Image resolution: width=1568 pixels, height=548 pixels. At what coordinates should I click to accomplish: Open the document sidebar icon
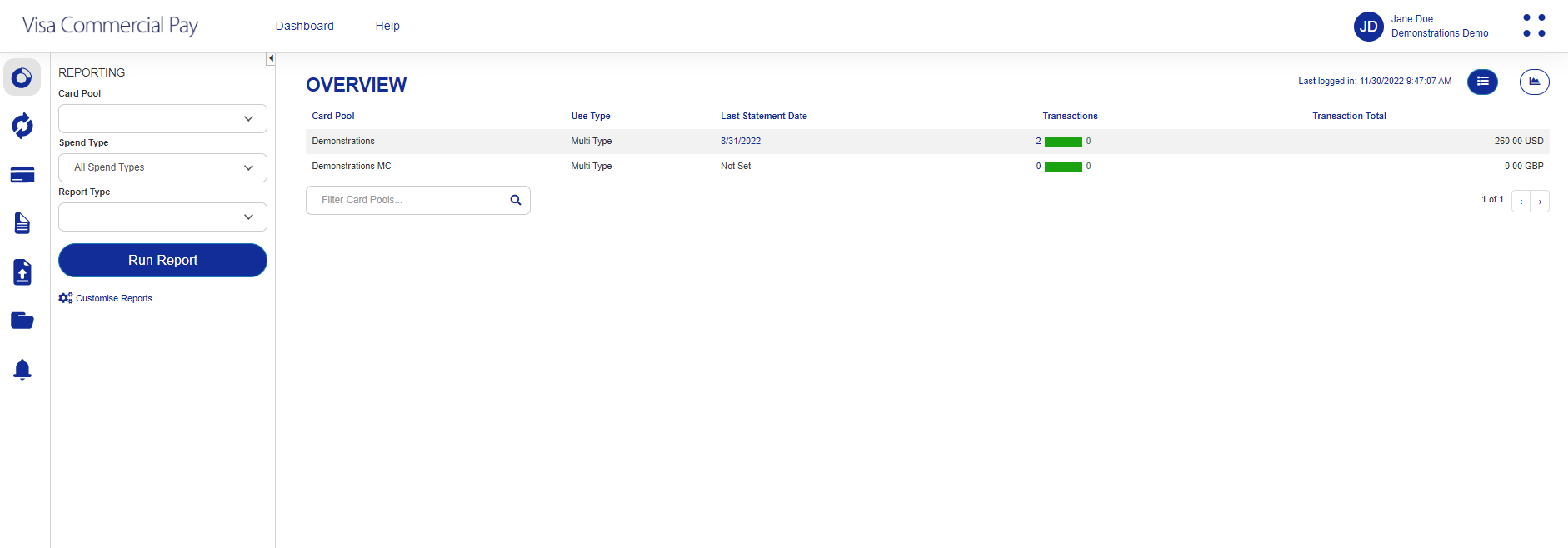22,223
